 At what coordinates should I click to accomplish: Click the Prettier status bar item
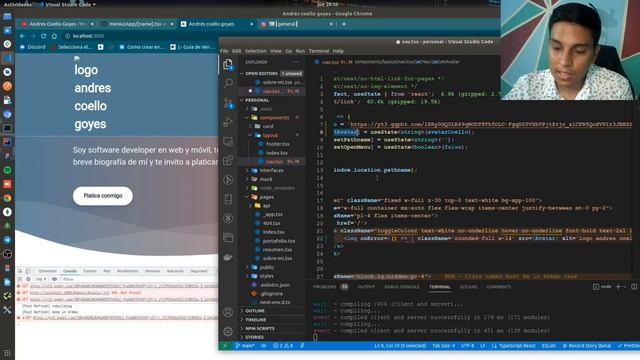[628, 346]
